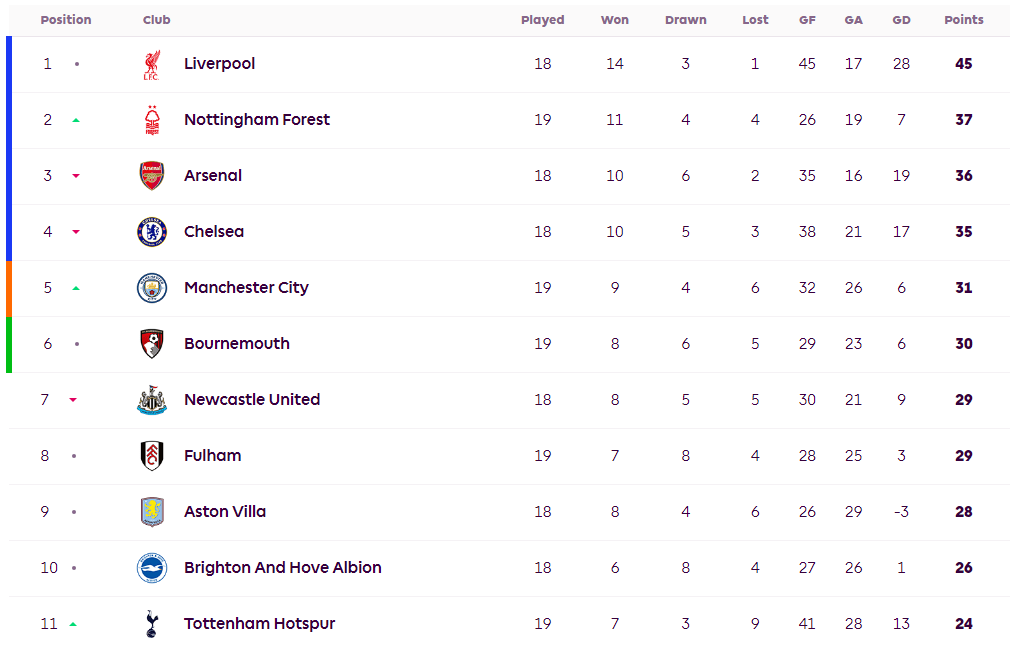Open the Brighton And Hove Albion badge
1010x652 pixels.
point(152,568)
